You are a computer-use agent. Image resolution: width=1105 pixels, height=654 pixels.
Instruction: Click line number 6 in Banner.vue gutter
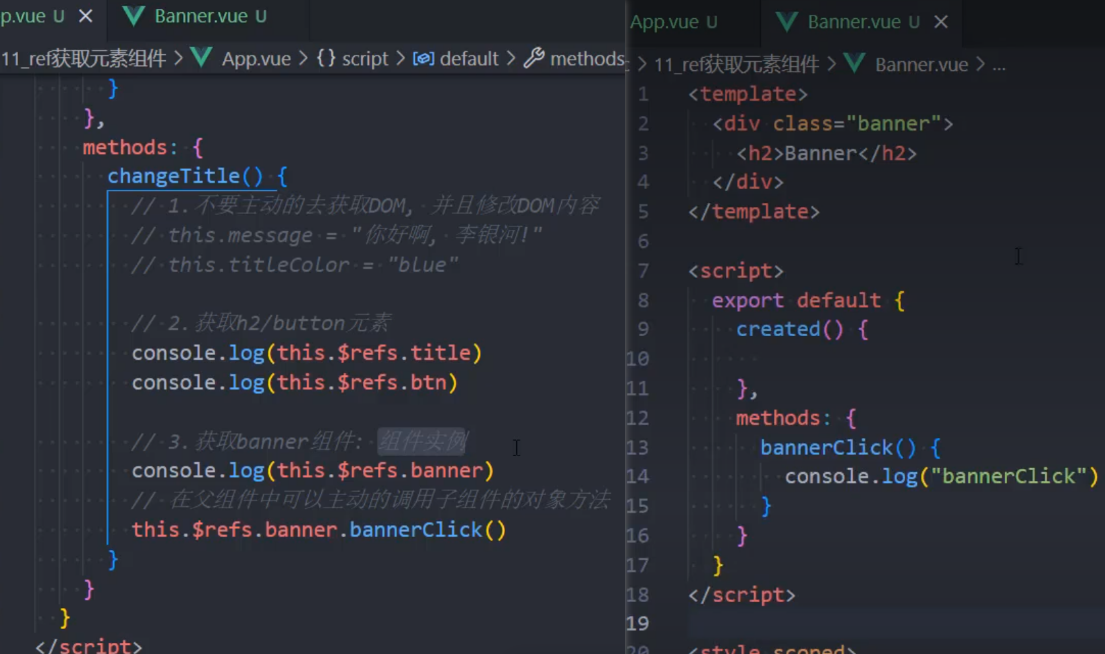[x=643, y=242]
